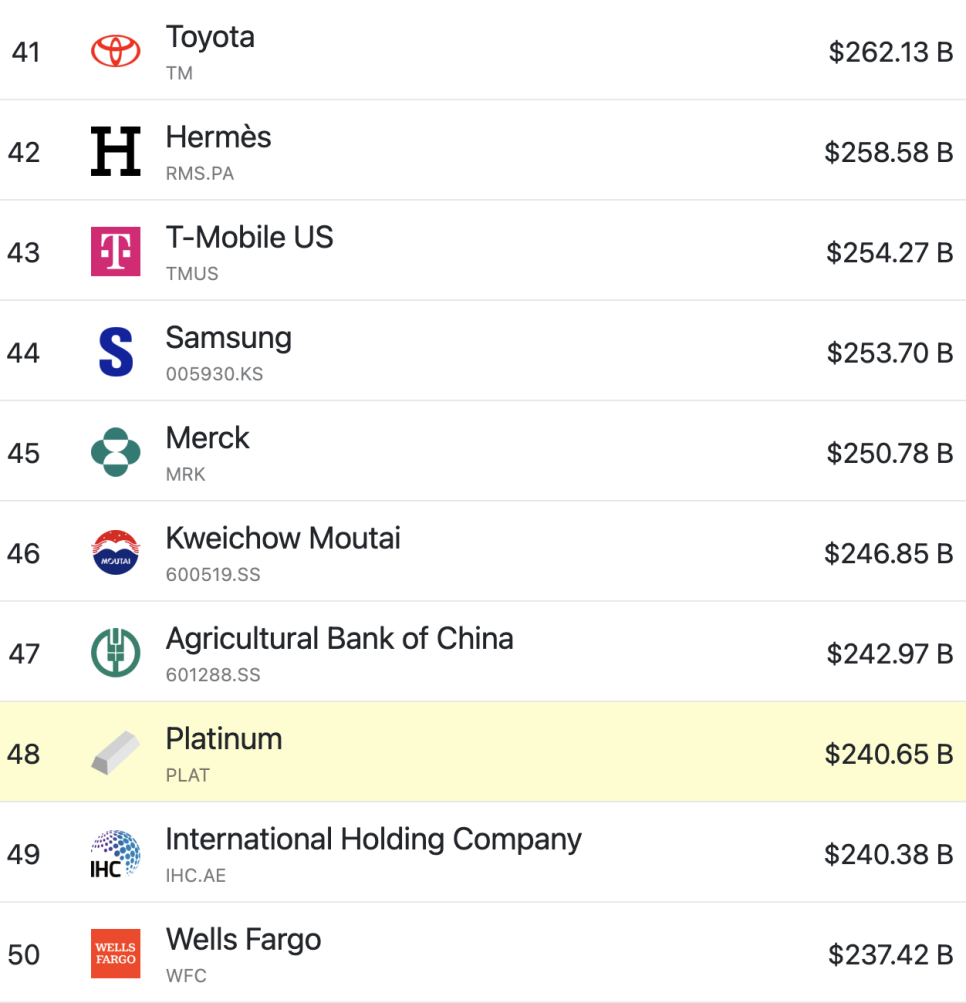Open the T-Mobile US name link
This screenshot has height=1003, width=966.
click(249, 237)
